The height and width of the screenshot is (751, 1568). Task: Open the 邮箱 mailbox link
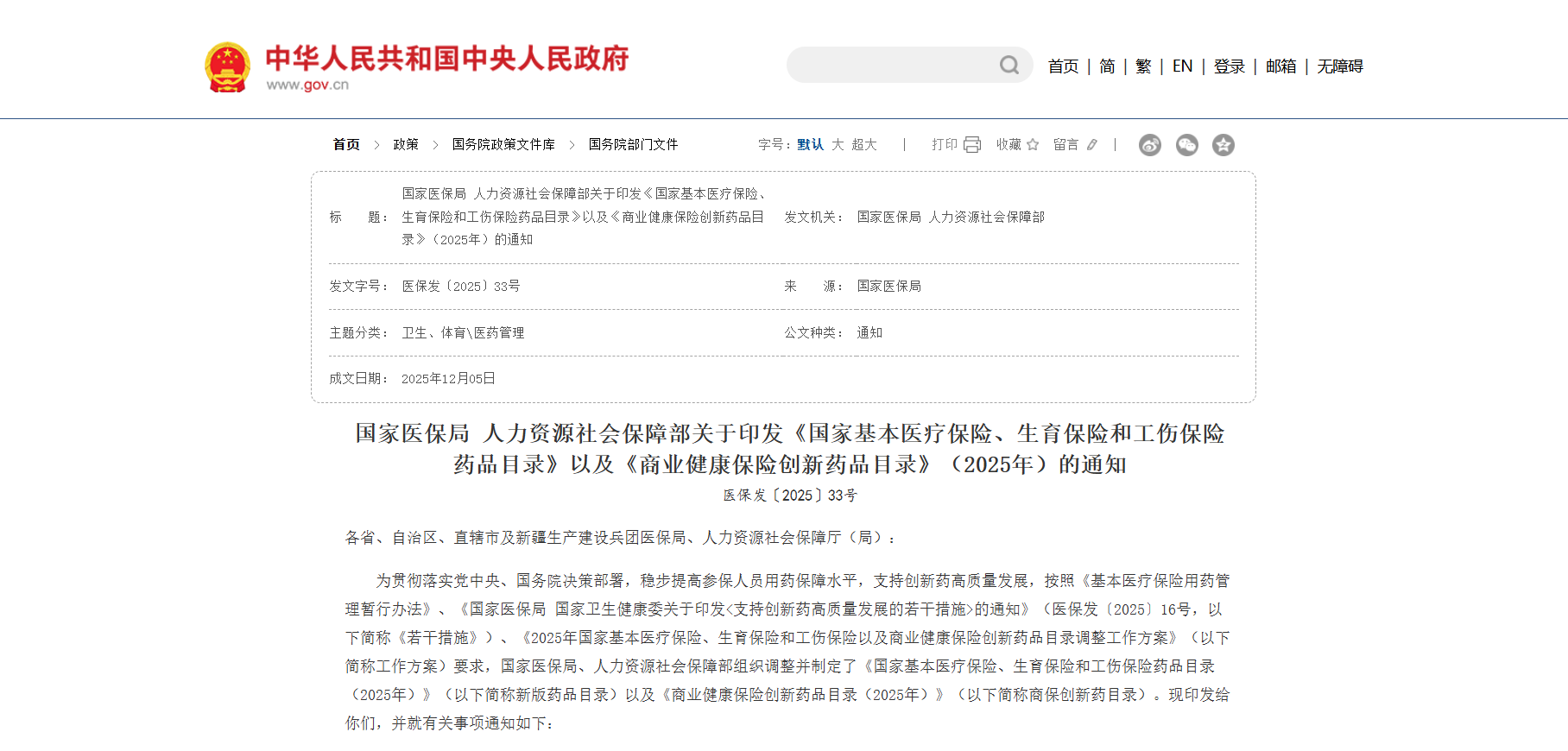(x=1280, y=66)
